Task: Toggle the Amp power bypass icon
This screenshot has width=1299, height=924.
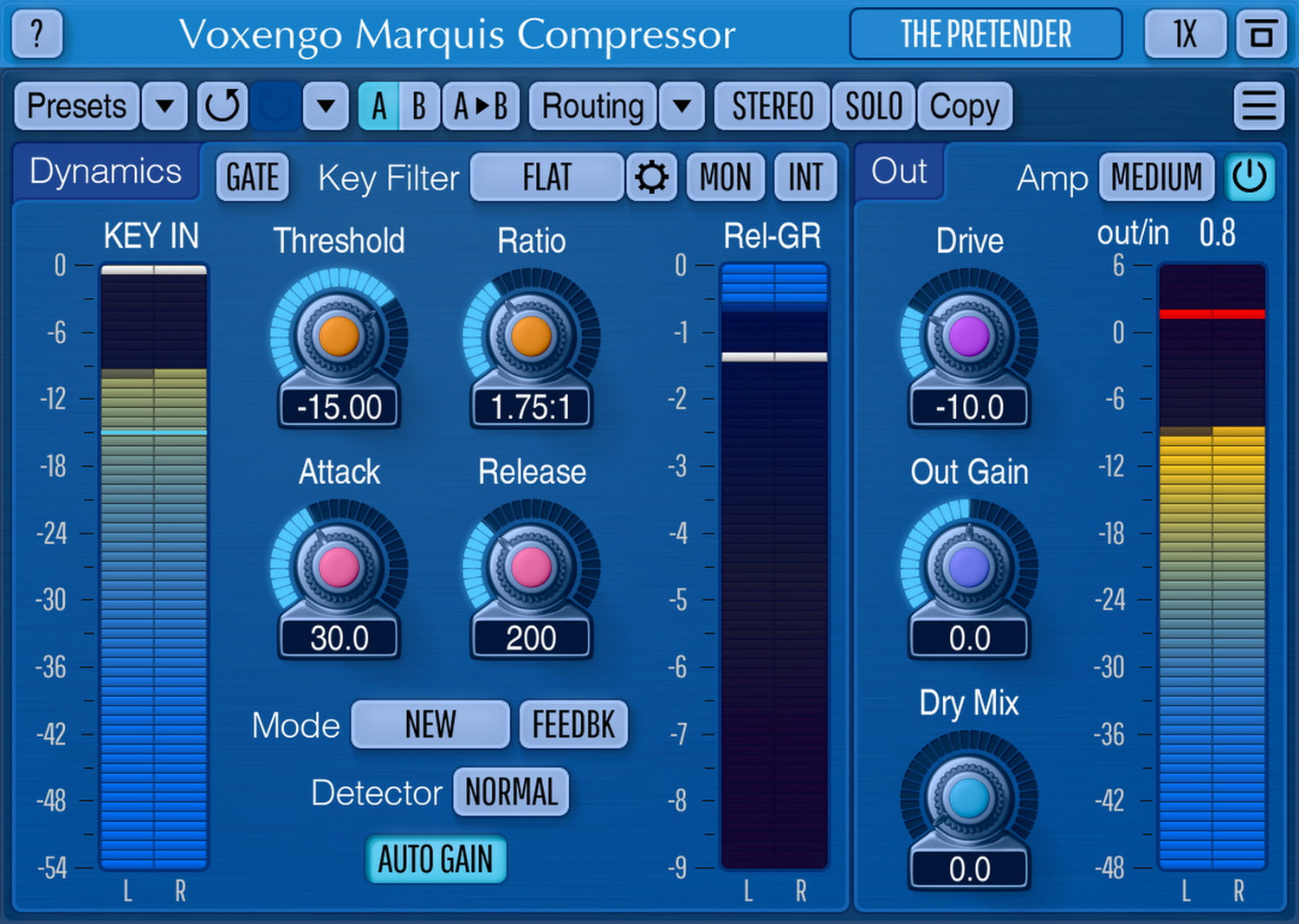Action: pos(1249,178)
